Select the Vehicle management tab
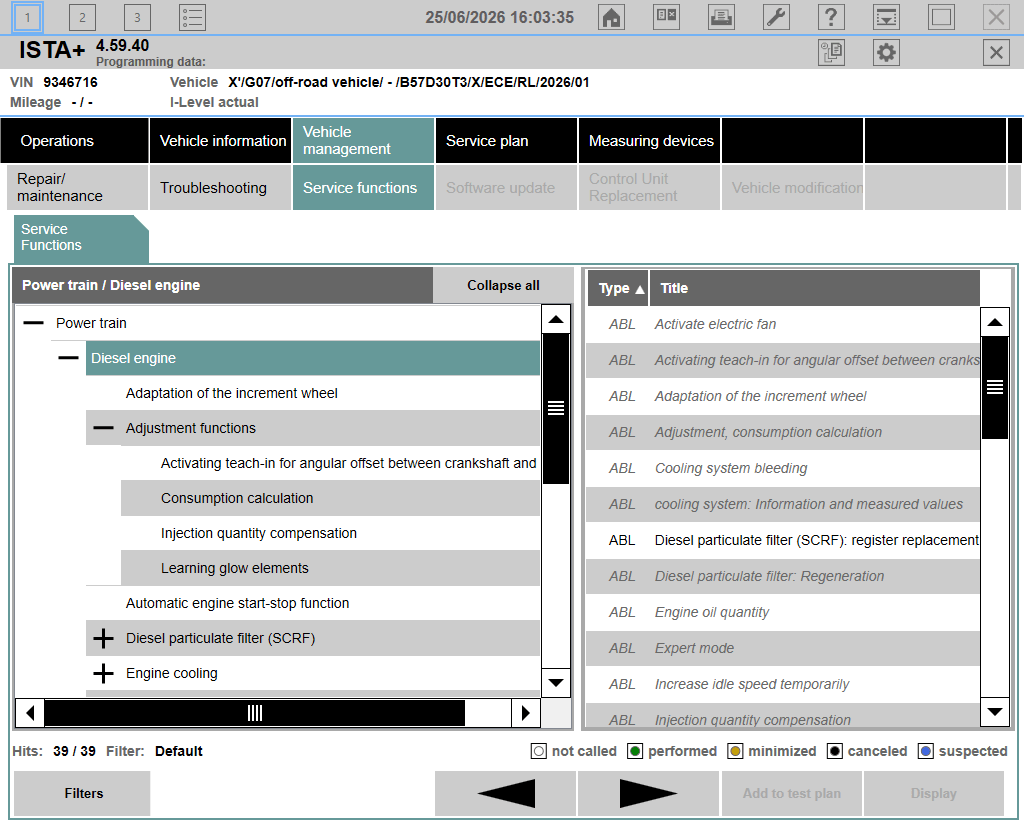Screen dimensions: 1024x823 (363, 140)
